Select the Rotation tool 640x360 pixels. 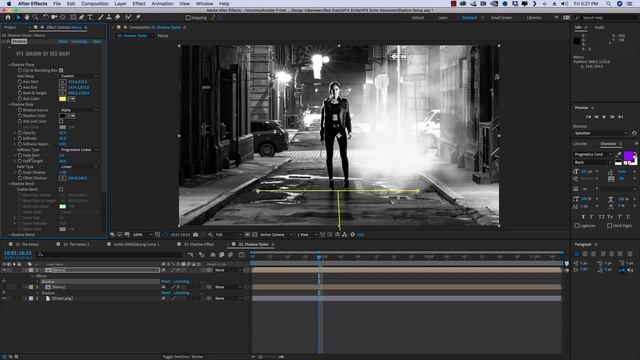coord(45,18)
